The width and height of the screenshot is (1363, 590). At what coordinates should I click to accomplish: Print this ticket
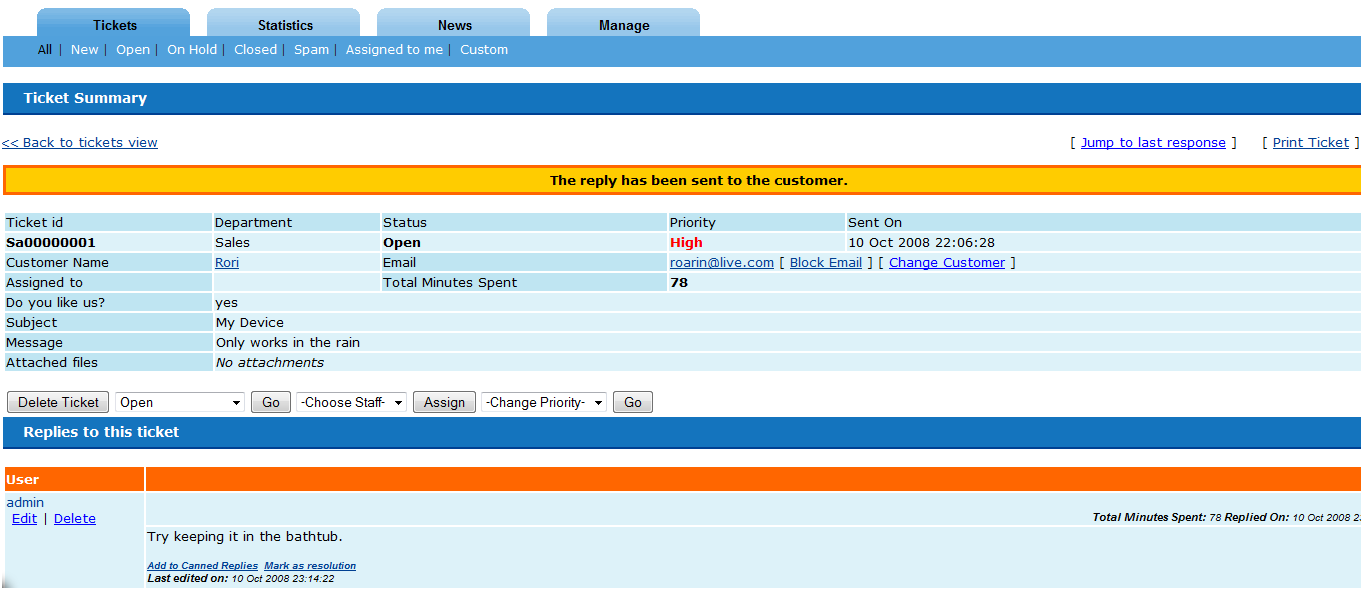(1310, 143)
